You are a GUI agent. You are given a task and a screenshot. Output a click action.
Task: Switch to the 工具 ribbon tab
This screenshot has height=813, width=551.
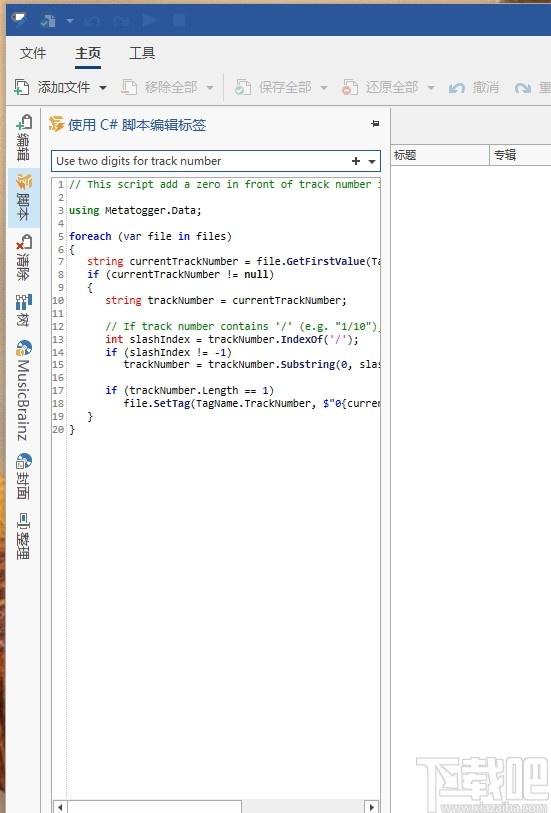(142, 53)
